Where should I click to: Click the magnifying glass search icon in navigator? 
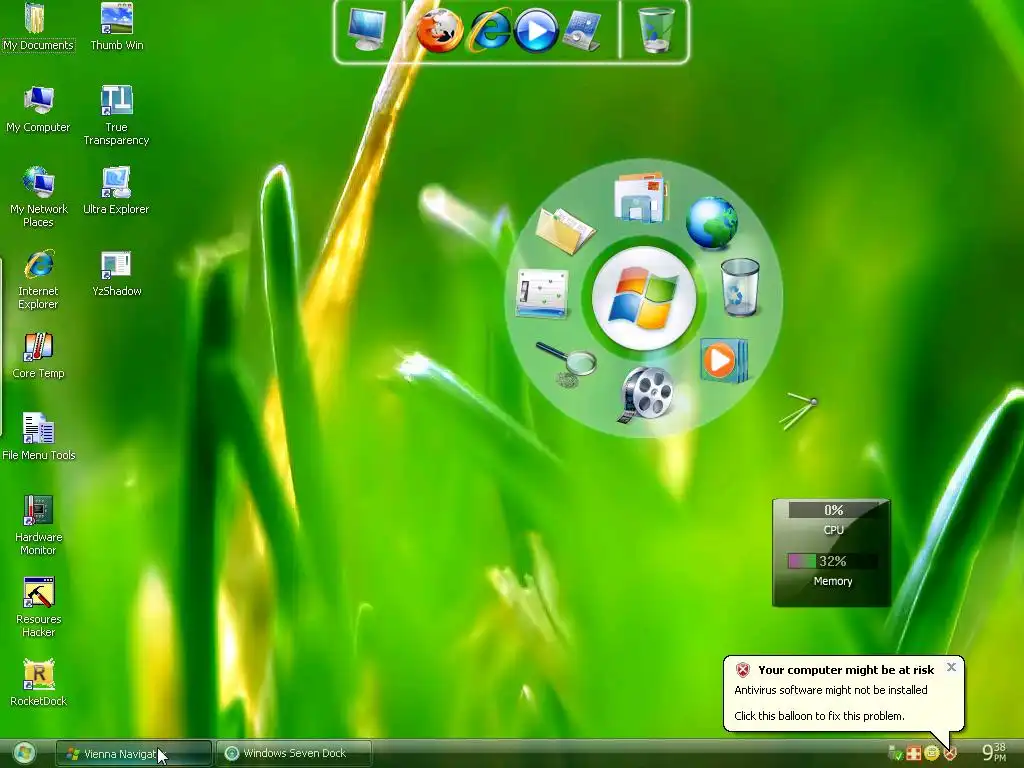tap(567, 363)
